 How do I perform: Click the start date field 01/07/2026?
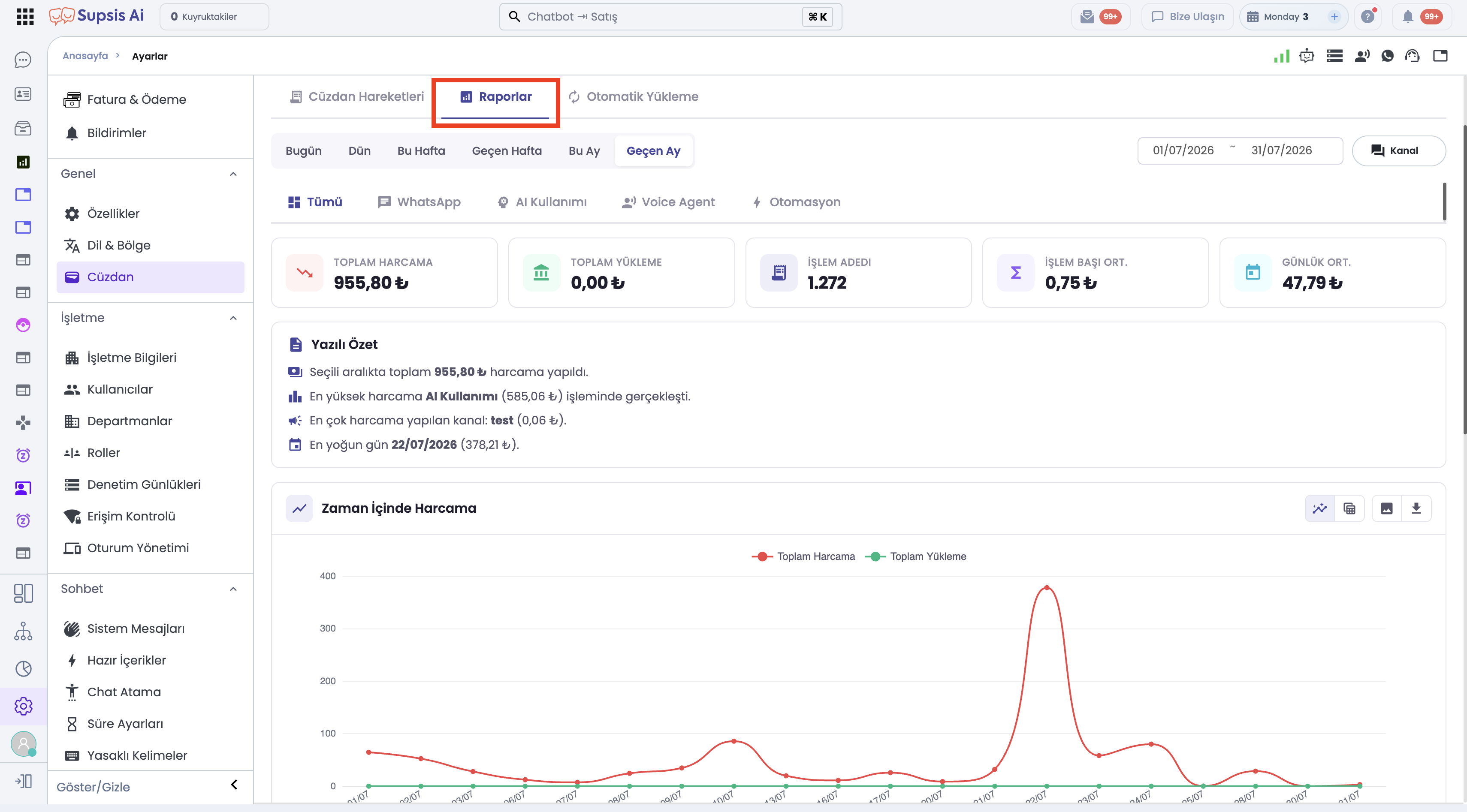[x=1183, y=150]
